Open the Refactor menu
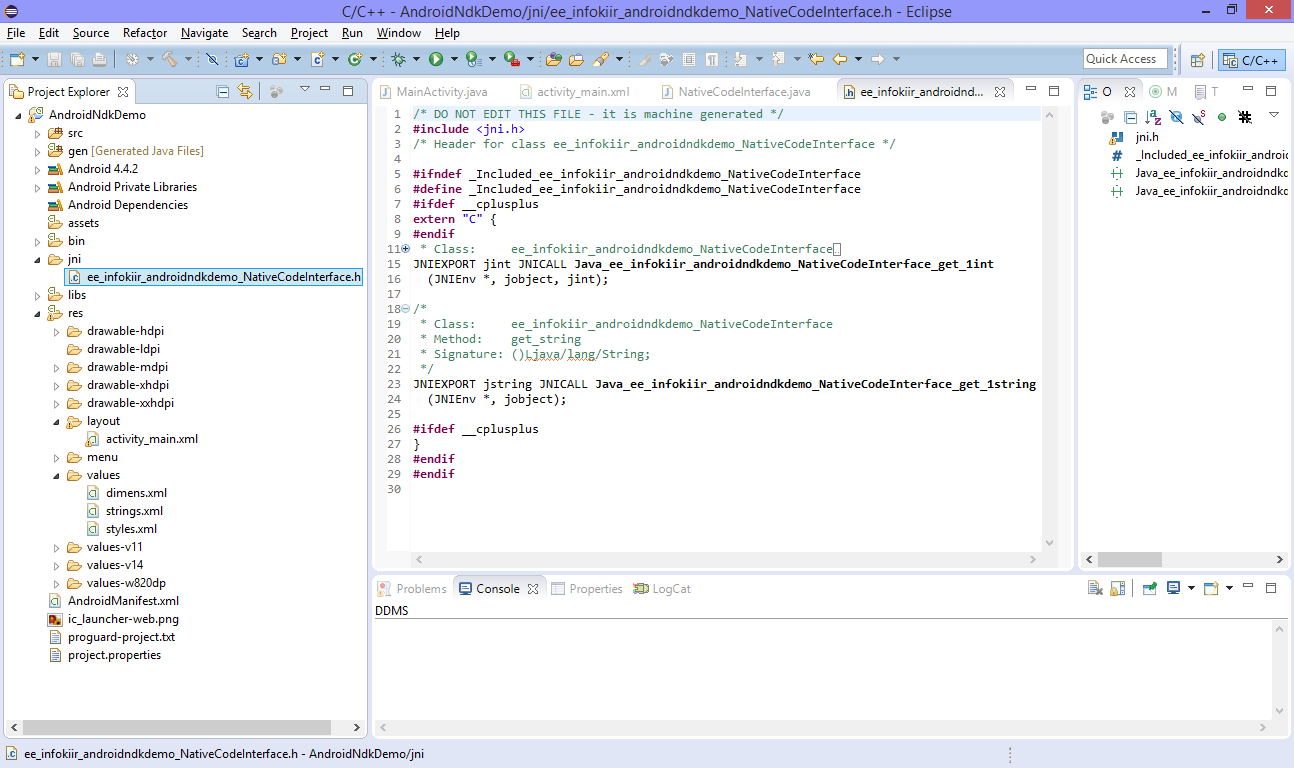The image size is (1294, 768). (x=145, y=33)
